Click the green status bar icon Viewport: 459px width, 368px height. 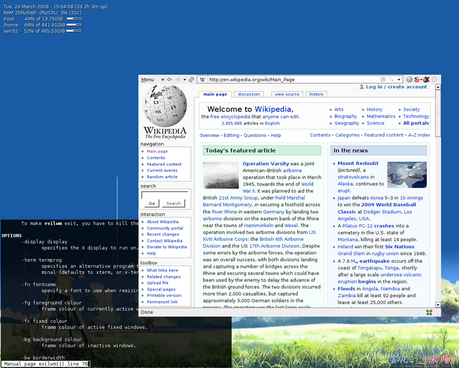[429, 312]
